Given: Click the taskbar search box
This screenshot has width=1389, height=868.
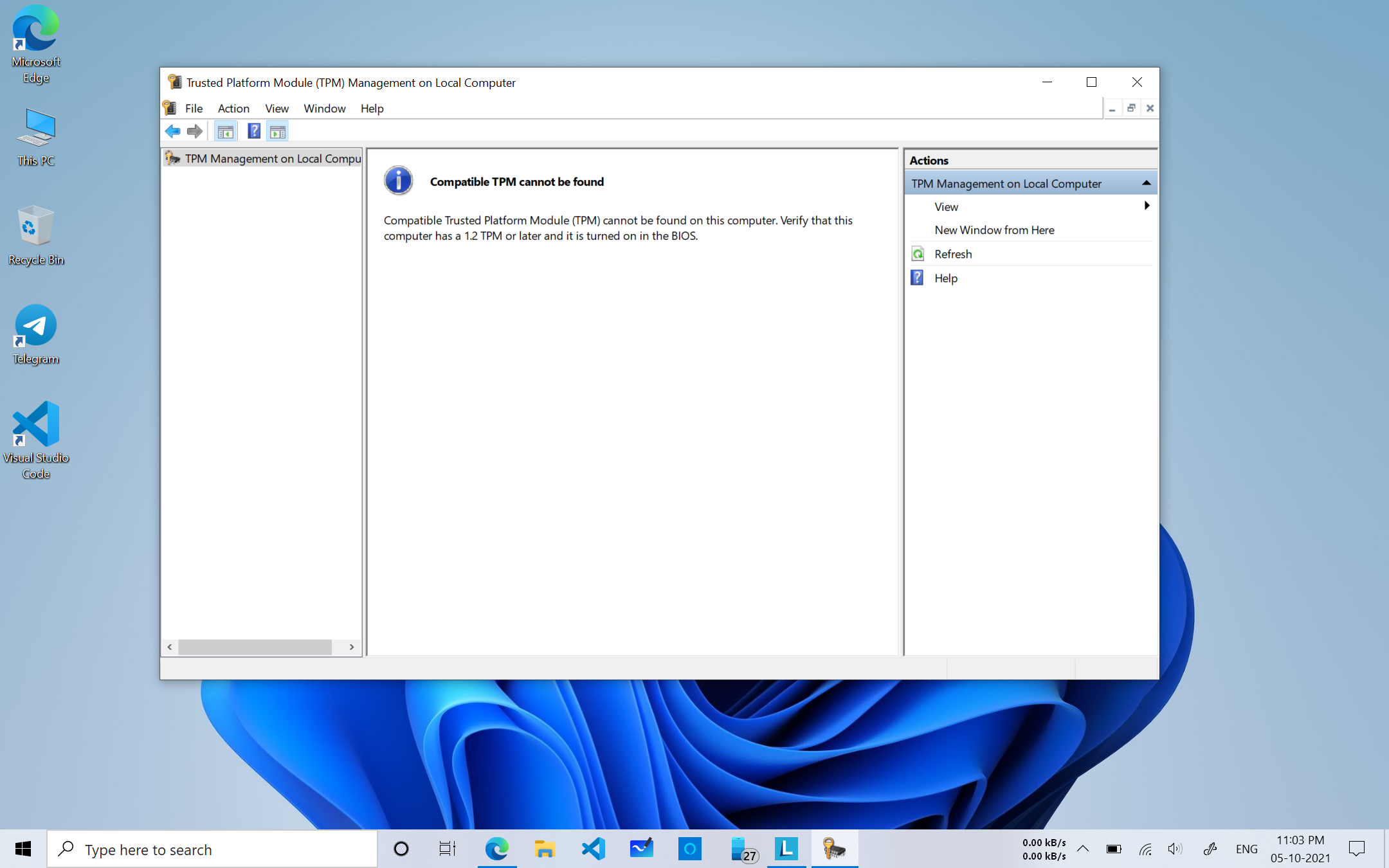Looking at the screenshot, I should 212,849.
